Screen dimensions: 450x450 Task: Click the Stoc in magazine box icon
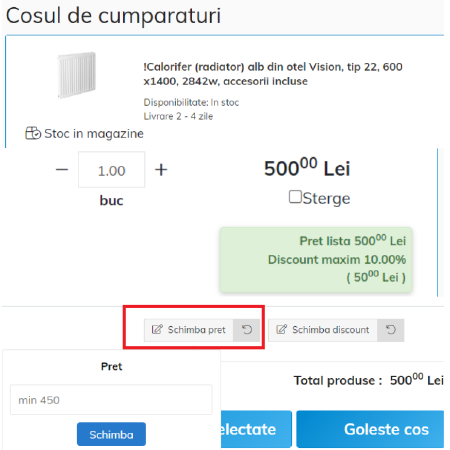[x=33, y=133]
